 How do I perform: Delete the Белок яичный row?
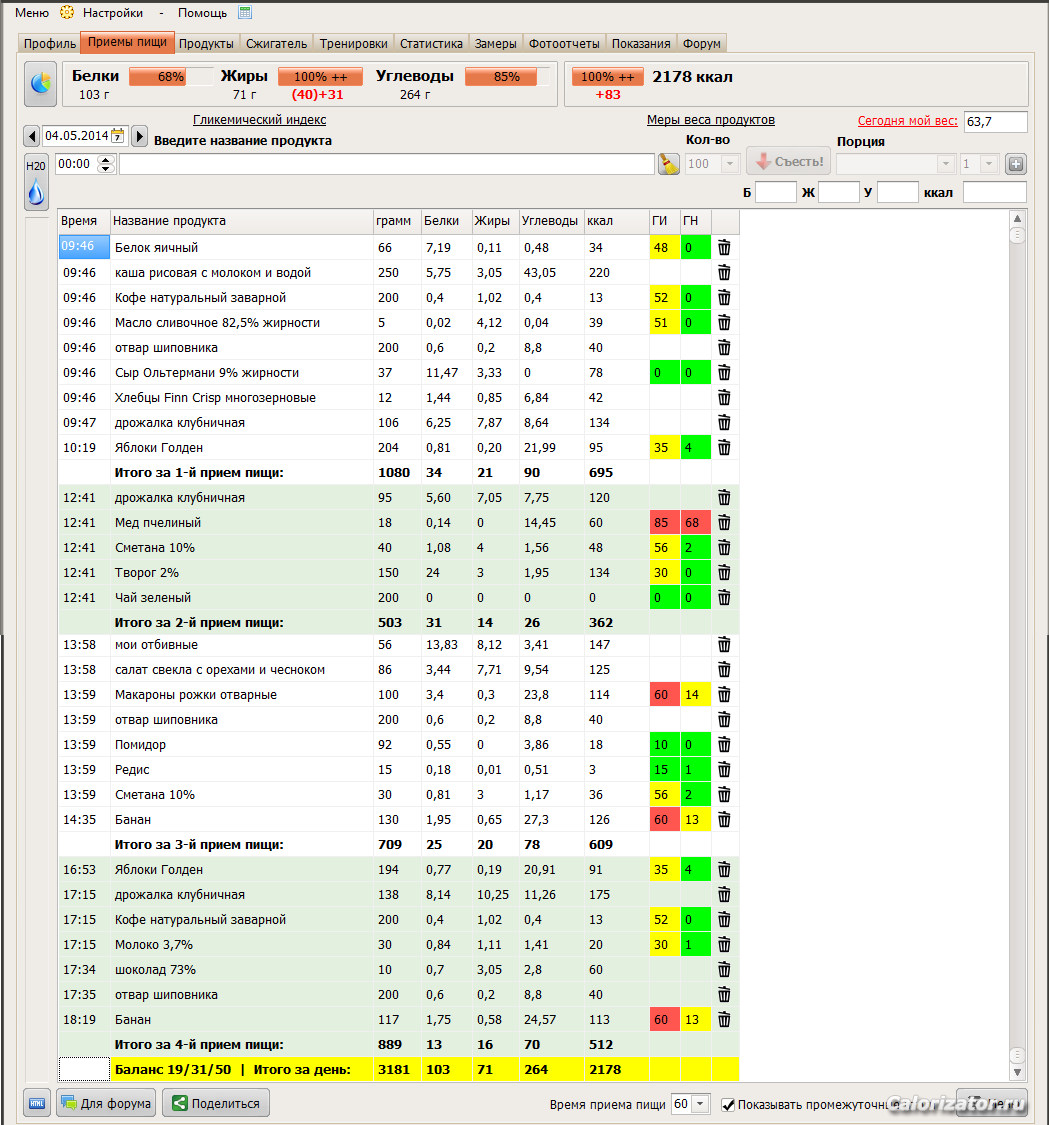pos(724,248)
